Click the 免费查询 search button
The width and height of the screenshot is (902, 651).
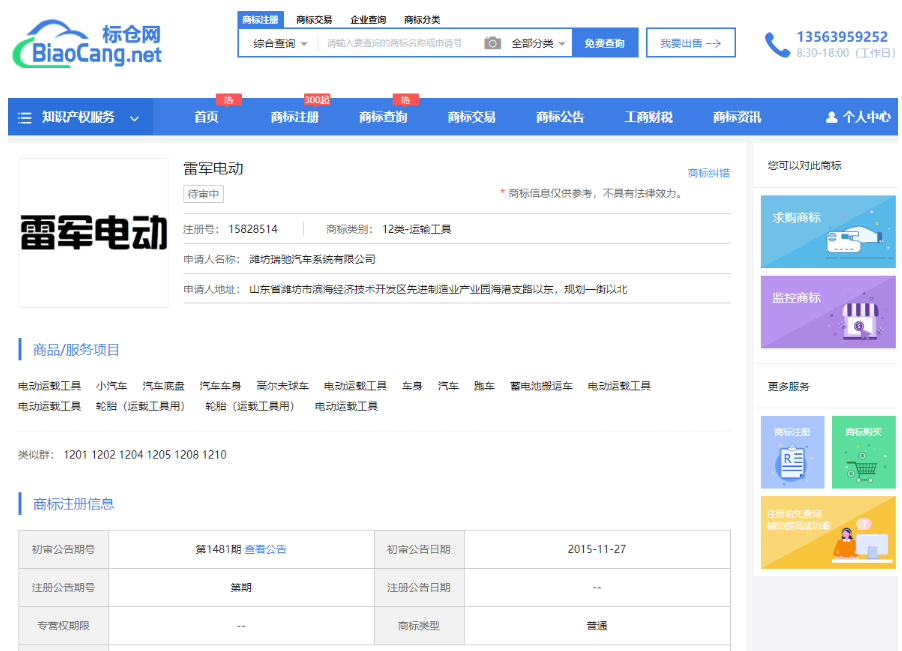click(x=605, y=43)
